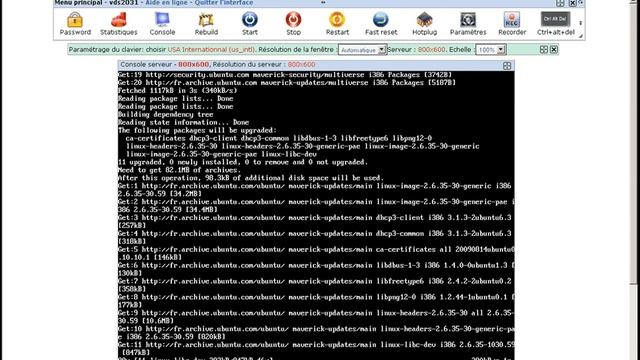Launch the Rebuild tool
Screen dimensions: 640x360
pos(206,24)
